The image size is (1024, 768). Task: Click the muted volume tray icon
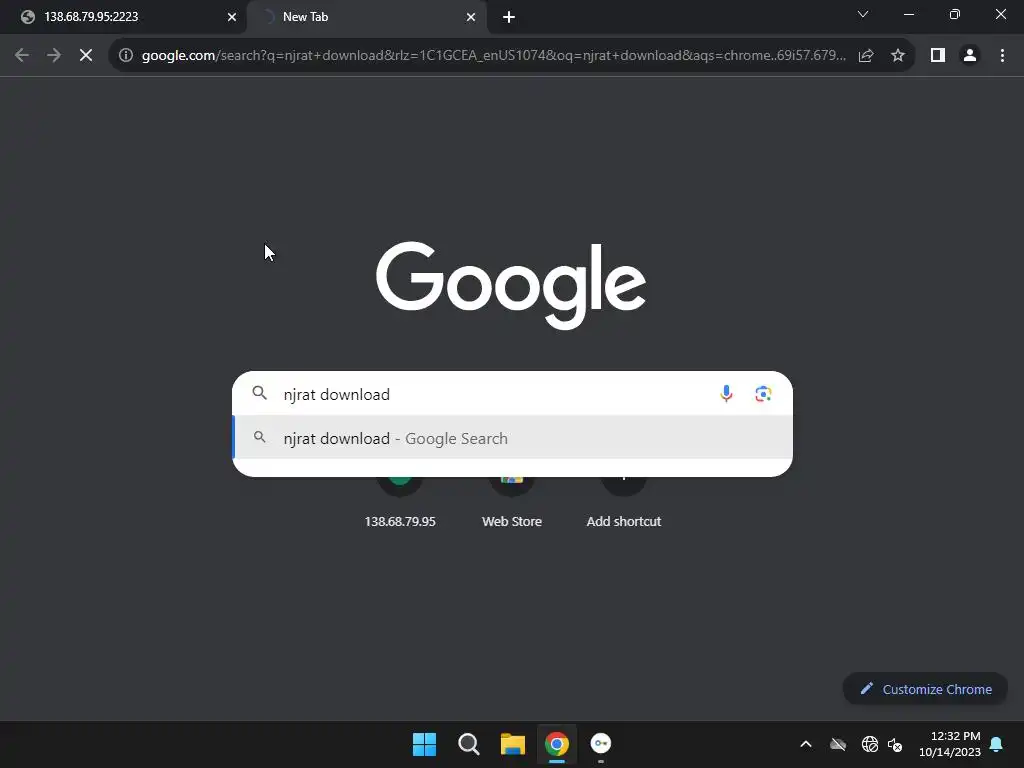895,744
